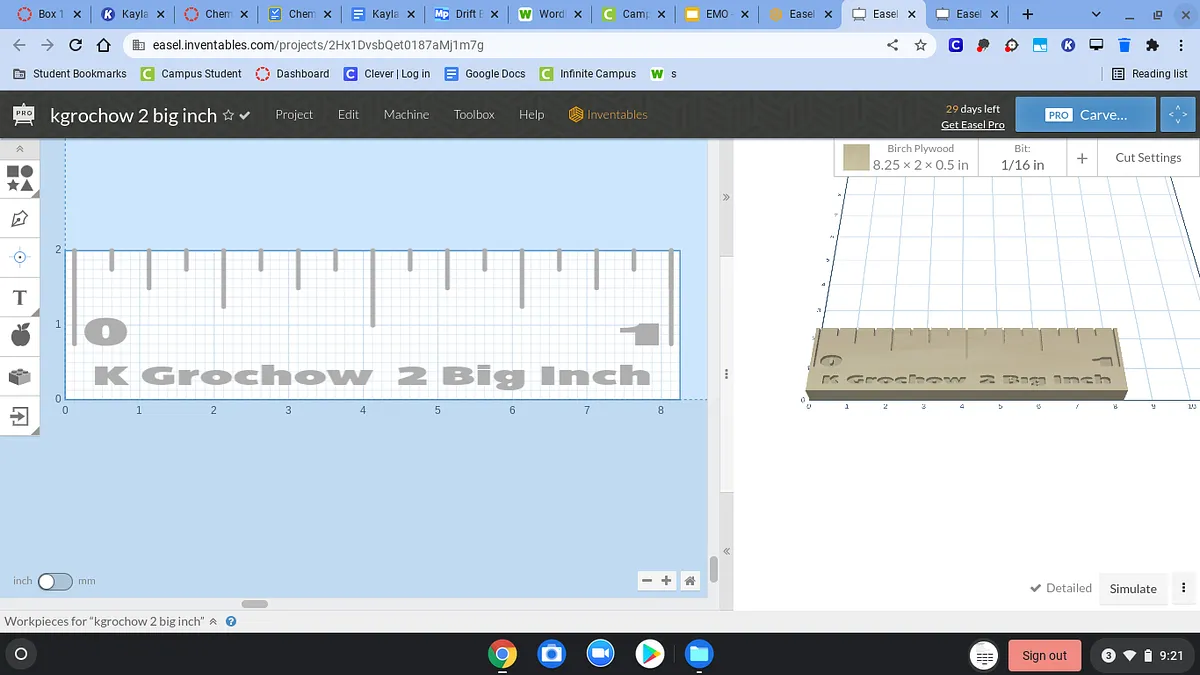Open Google Docs bookmark
This screenshot has height=675, width=1200.
(x=485, y=74)
